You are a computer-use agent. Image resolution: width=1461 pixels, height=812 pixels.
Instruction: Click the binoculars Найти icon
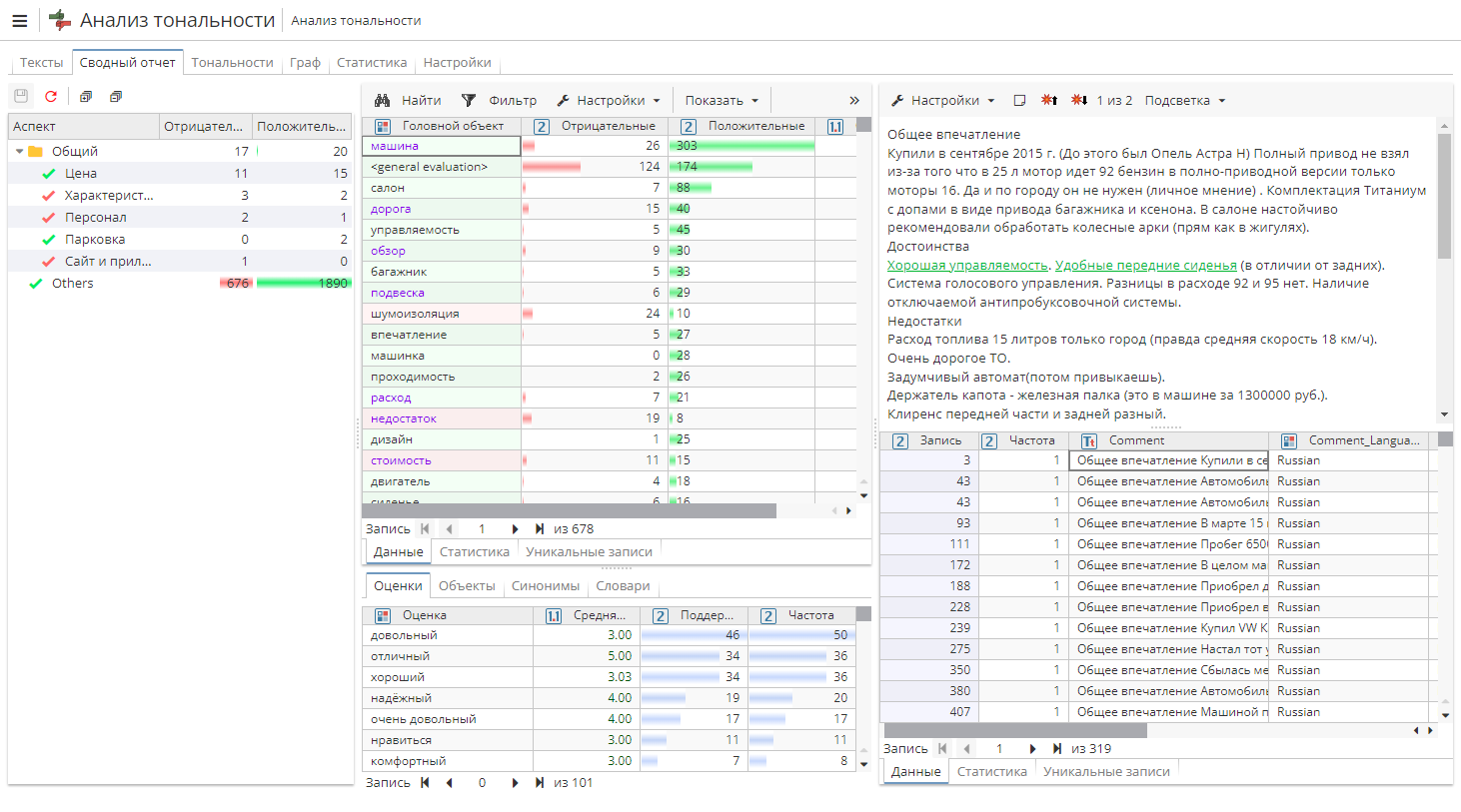(x=382, y=100)
